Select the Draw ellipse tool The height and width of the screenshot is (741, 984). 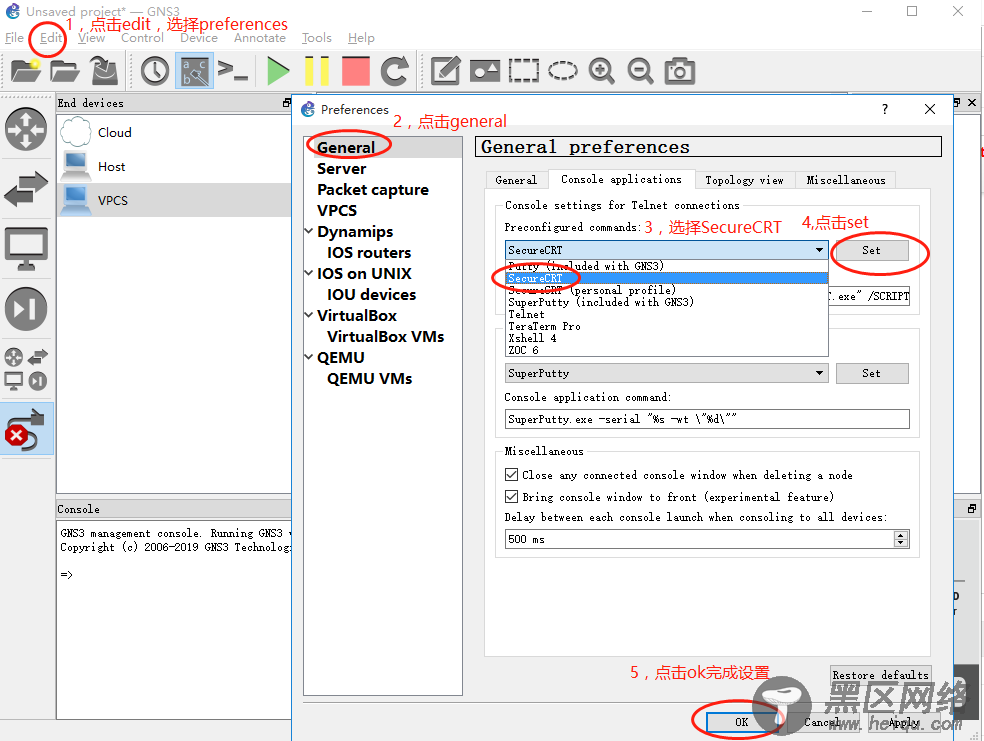pos(563,70)
